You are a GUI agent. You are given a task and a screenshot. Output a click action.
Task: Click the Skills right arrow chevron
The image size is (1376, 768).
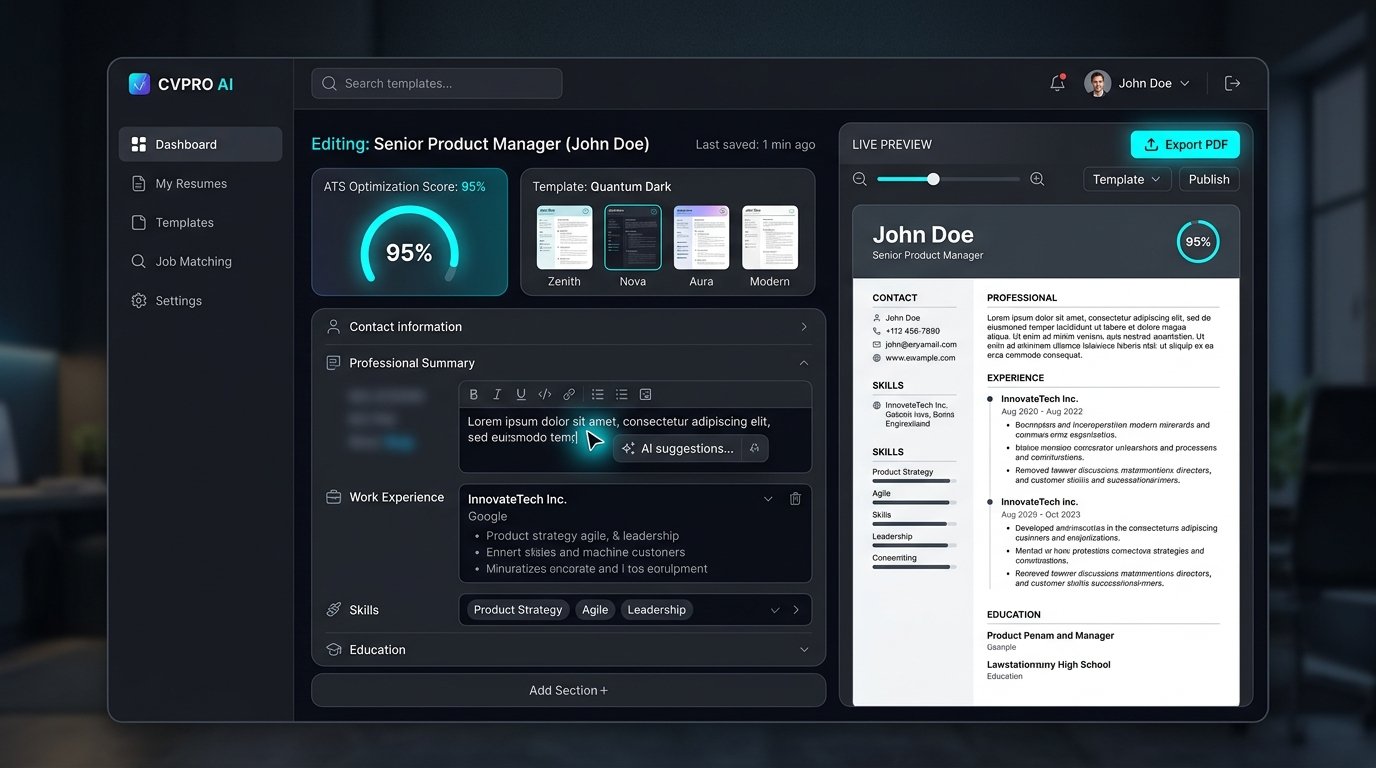click(796, 610)
